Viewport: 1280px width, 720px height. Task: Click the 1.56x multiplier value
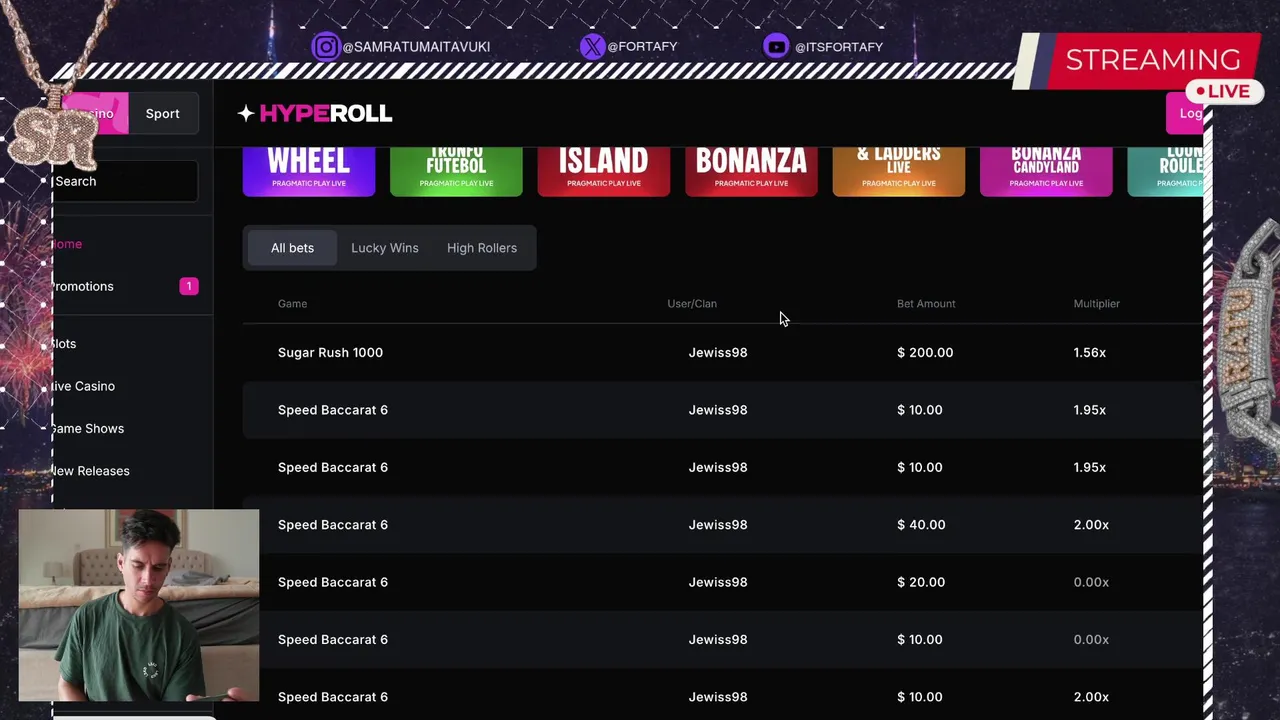click(x=1090, y=353)
